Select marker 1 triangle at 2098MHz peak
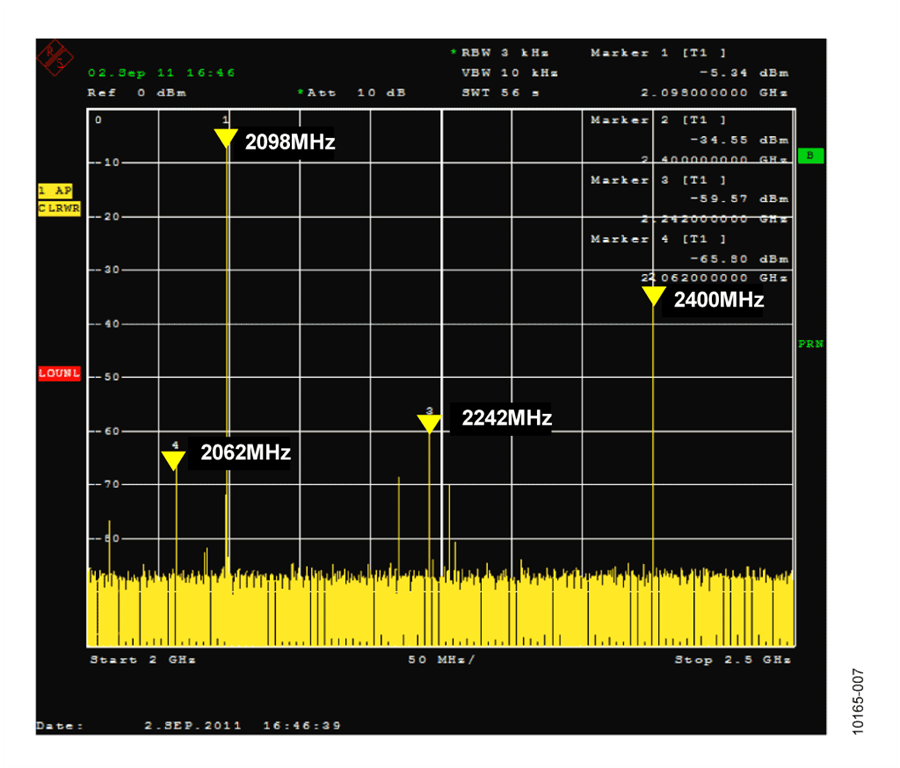 [x=226, y=137]
